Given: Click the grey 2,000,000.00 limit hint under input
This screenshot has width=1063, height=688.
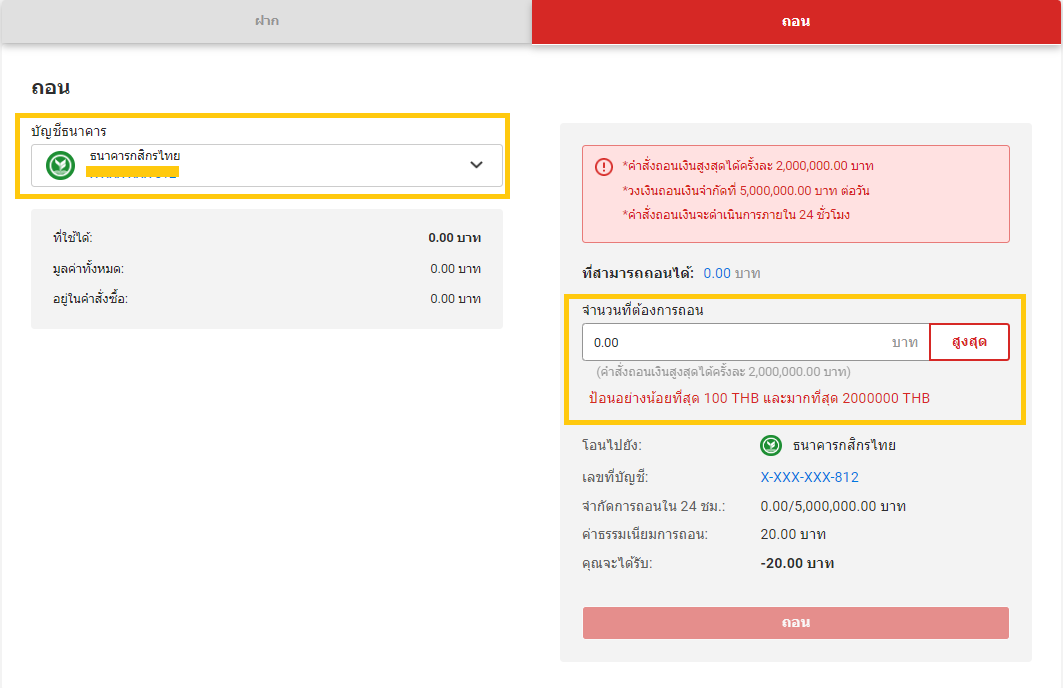Looking at the screenshot, I should click(x=723, y=372).
